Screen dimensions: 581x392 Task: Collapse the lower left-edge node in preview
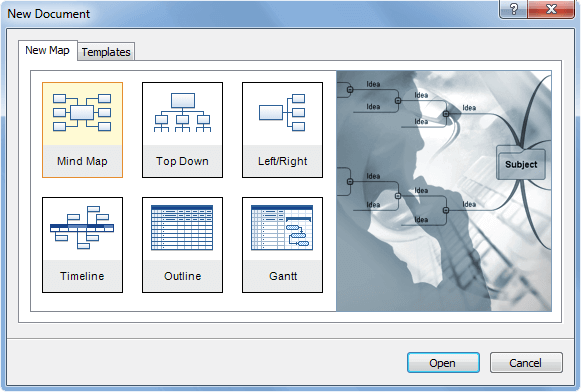[x=350, y=182]
